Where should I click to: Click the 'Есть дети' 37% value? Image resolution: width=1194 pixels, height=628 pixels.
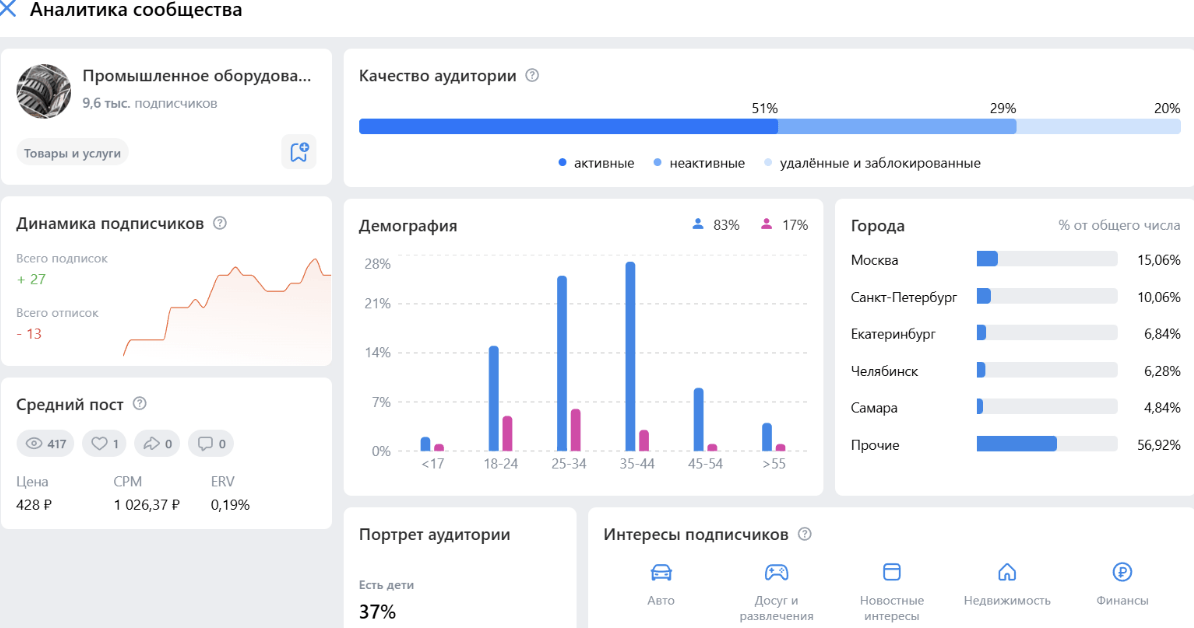point(377,611)
